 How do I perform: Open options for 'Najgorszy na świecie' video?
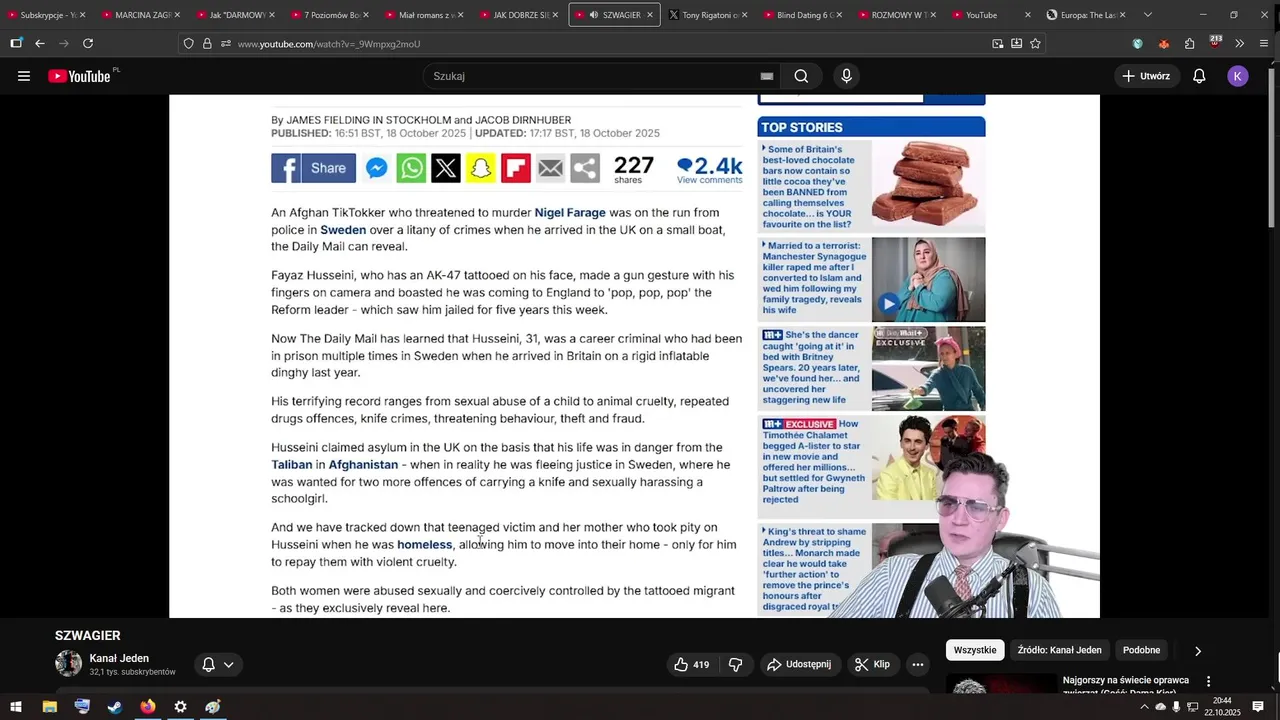pyautogui.click(x=1208, y=681)
